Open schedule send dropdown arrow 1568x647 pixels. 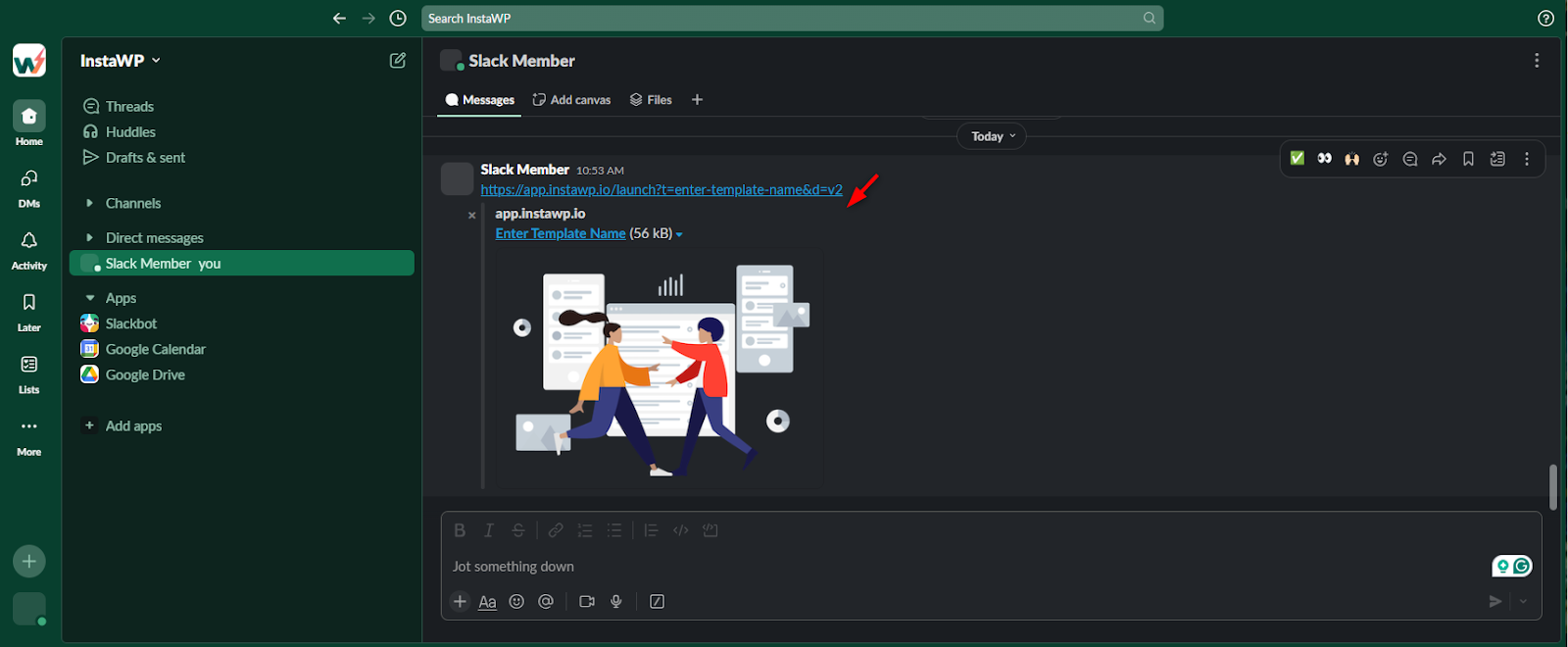(x=1523, y=602)
